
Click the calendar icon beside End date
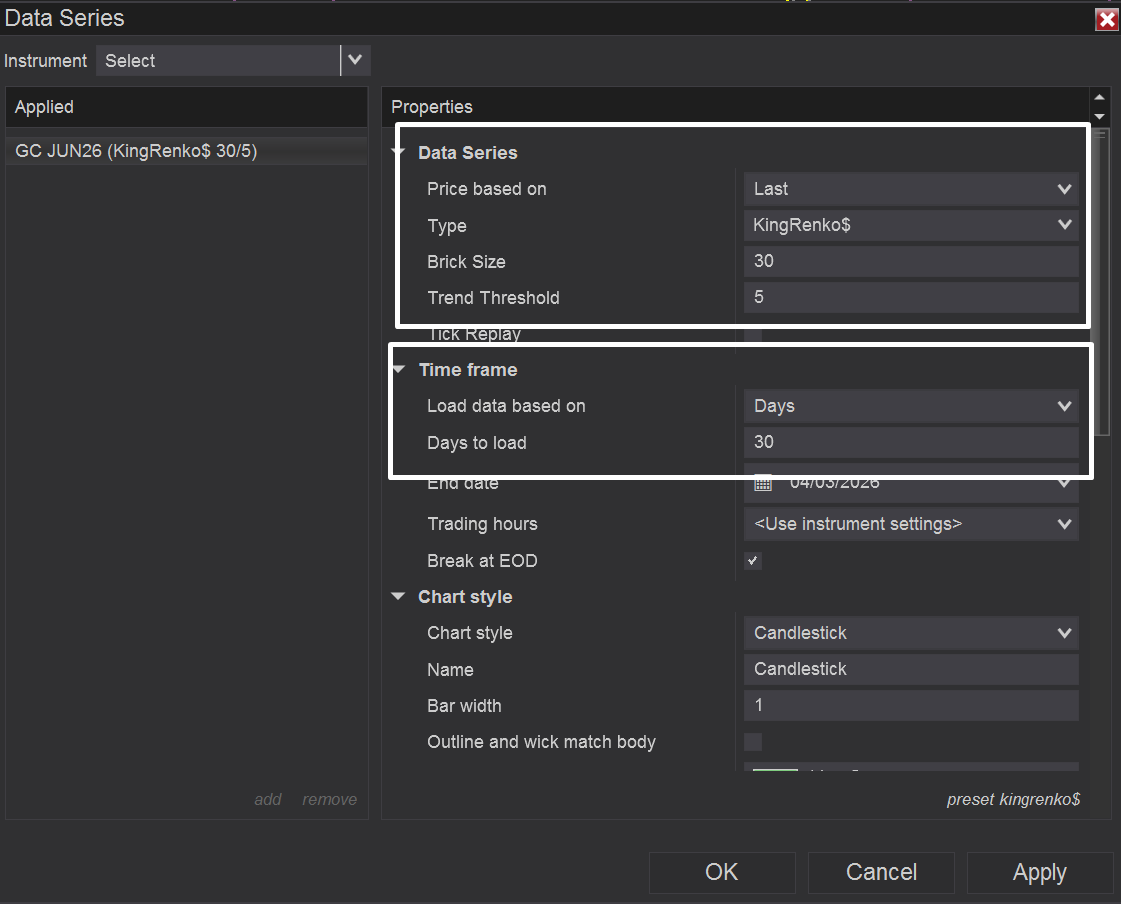763,483
